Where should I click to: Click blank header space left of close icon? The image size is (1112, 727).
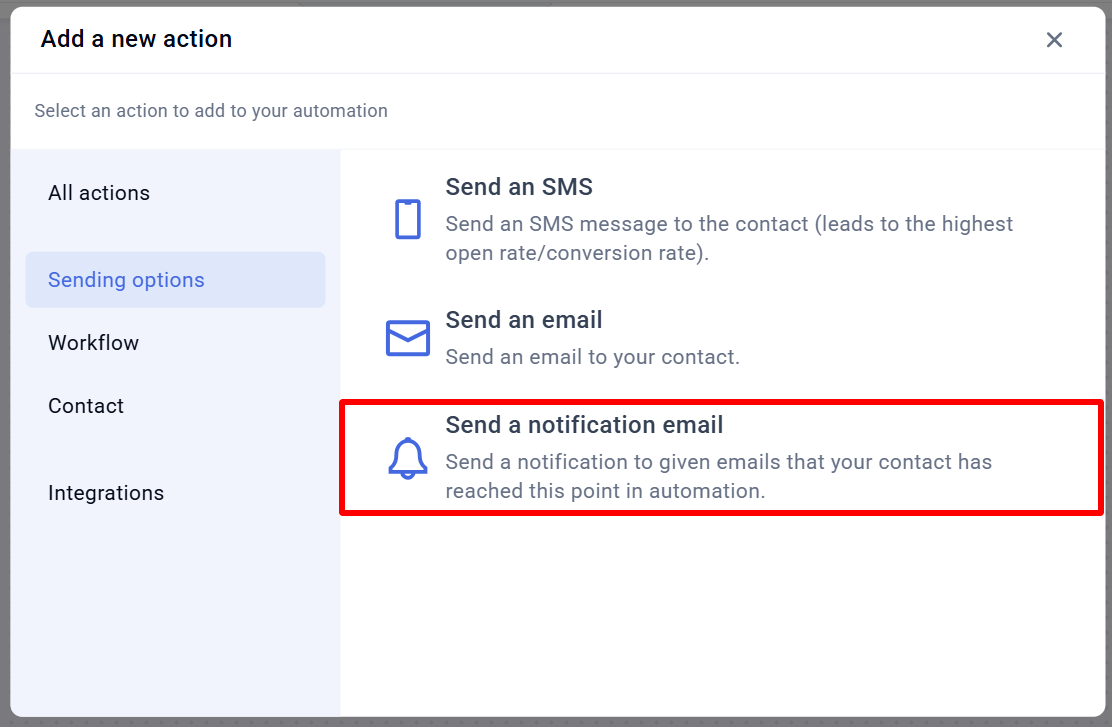click(x=638, y=40)
